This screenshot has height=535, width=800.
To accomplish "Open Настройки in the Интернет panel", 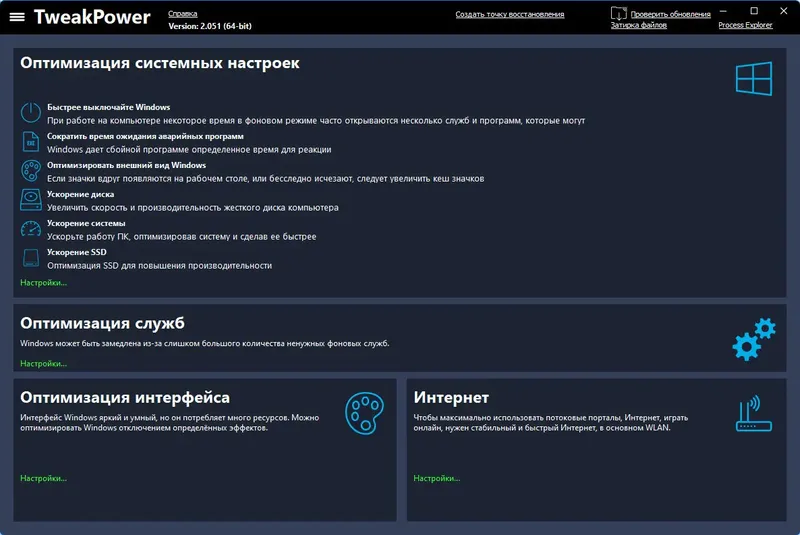I will [x=437, y=478].
